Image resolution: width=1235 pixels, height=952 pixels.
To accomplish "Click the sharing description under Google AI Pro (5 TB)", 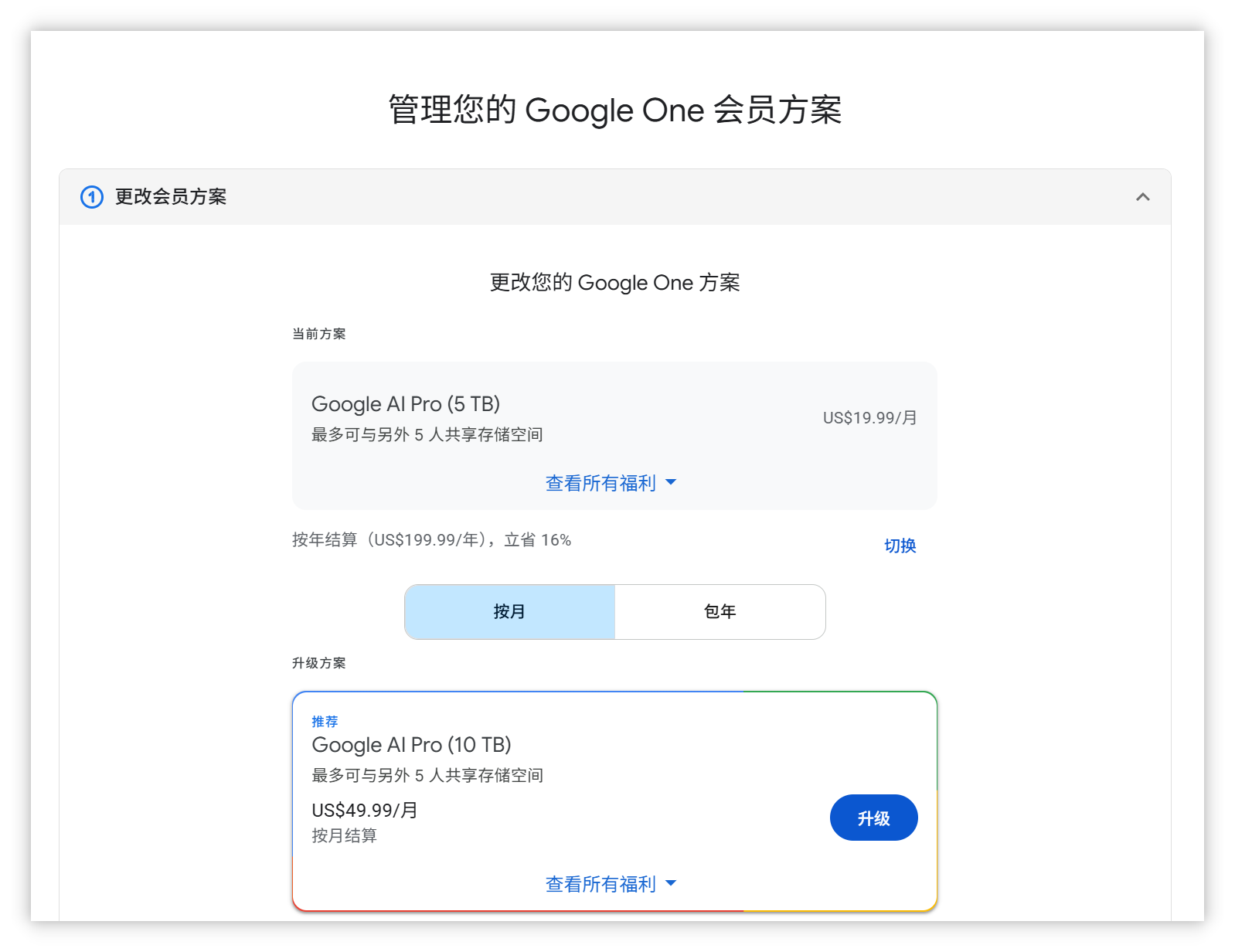I will 427,435.
